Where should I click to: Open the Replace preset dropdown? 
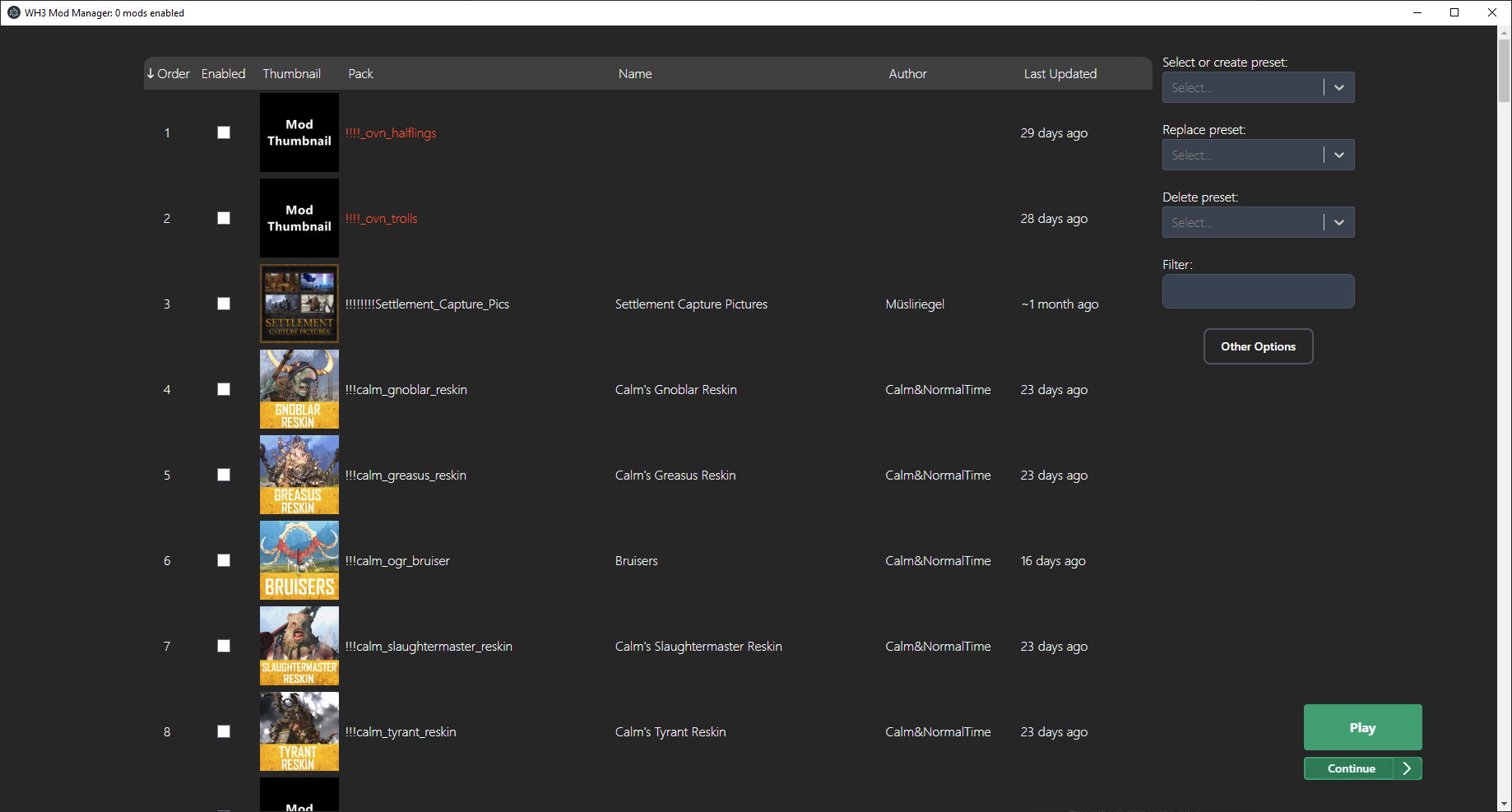click(x=1258, y=155)
